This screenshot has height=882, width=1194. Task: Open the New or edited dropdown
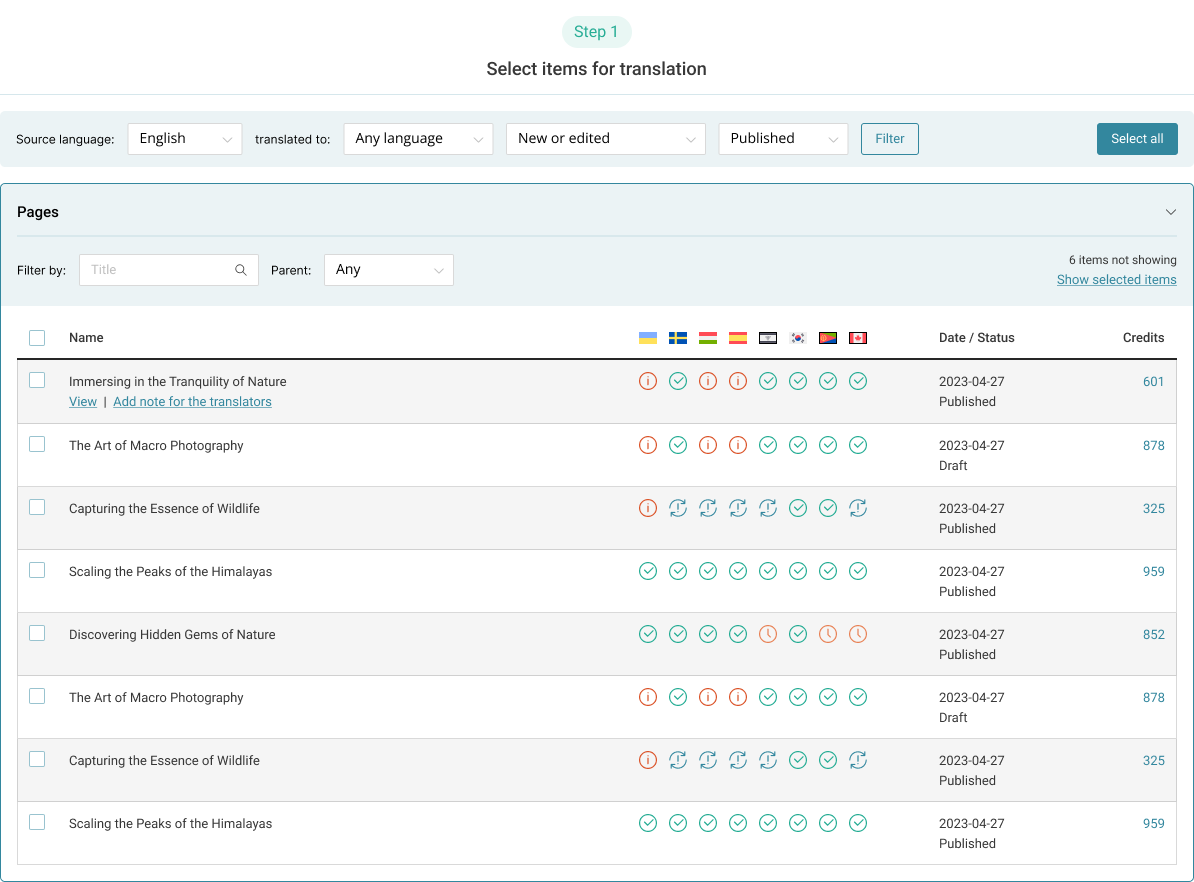pos(605,139)
